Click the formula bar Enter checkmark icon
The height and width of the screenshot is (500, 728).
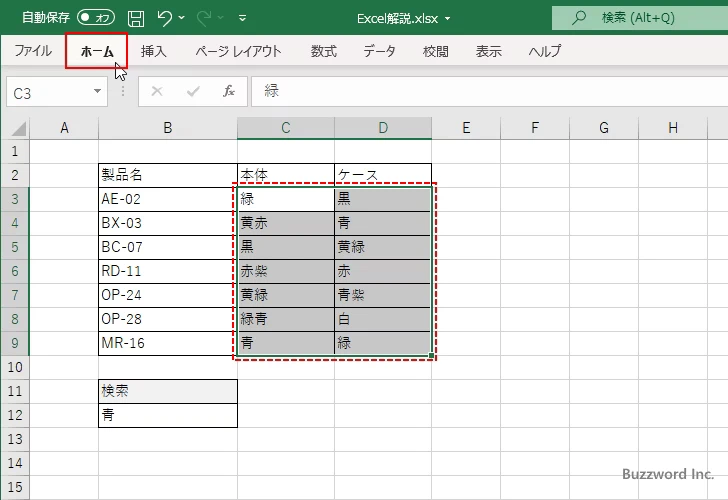point(193,91)
